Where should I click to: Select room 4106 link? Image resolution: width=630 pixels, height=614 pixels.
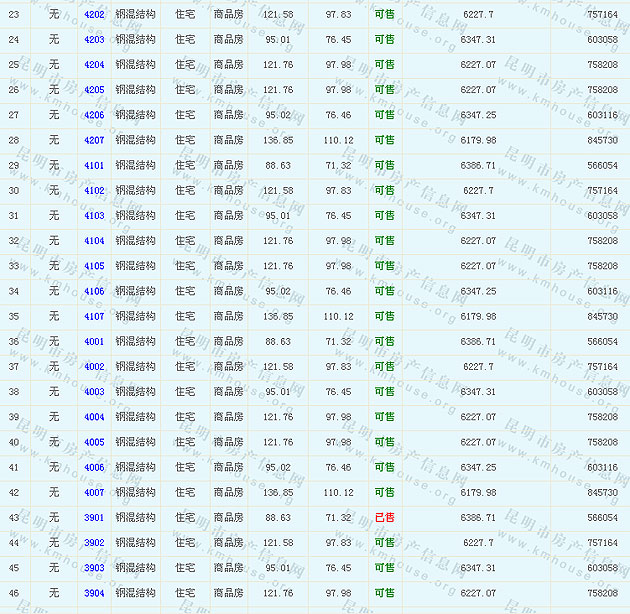(x=94, y=291)
